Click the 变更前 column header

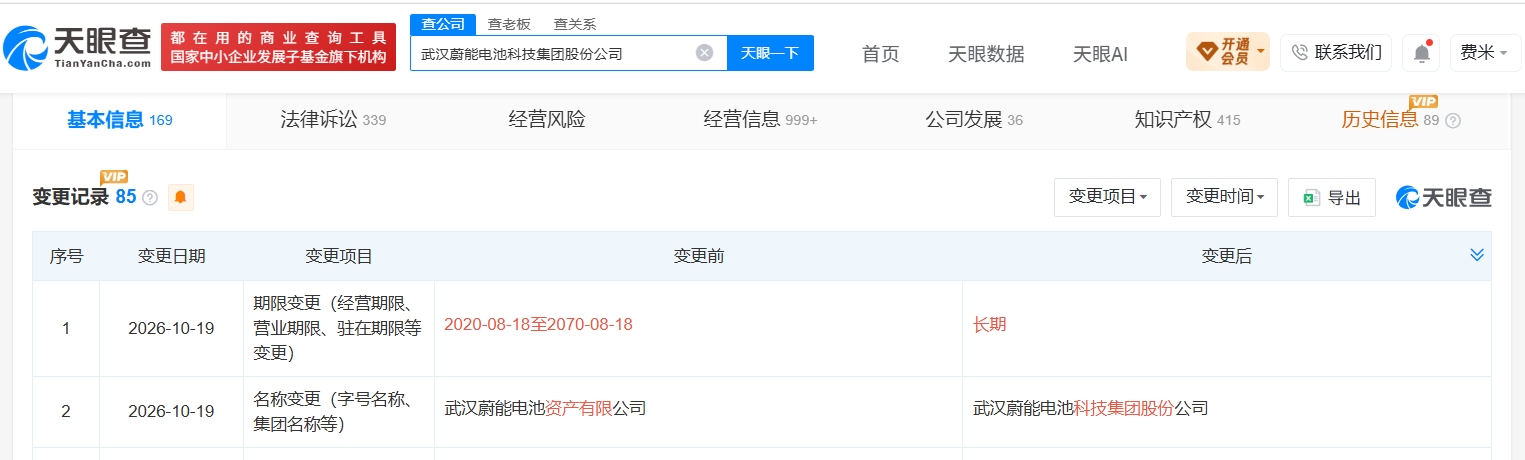tap(699, 256)
